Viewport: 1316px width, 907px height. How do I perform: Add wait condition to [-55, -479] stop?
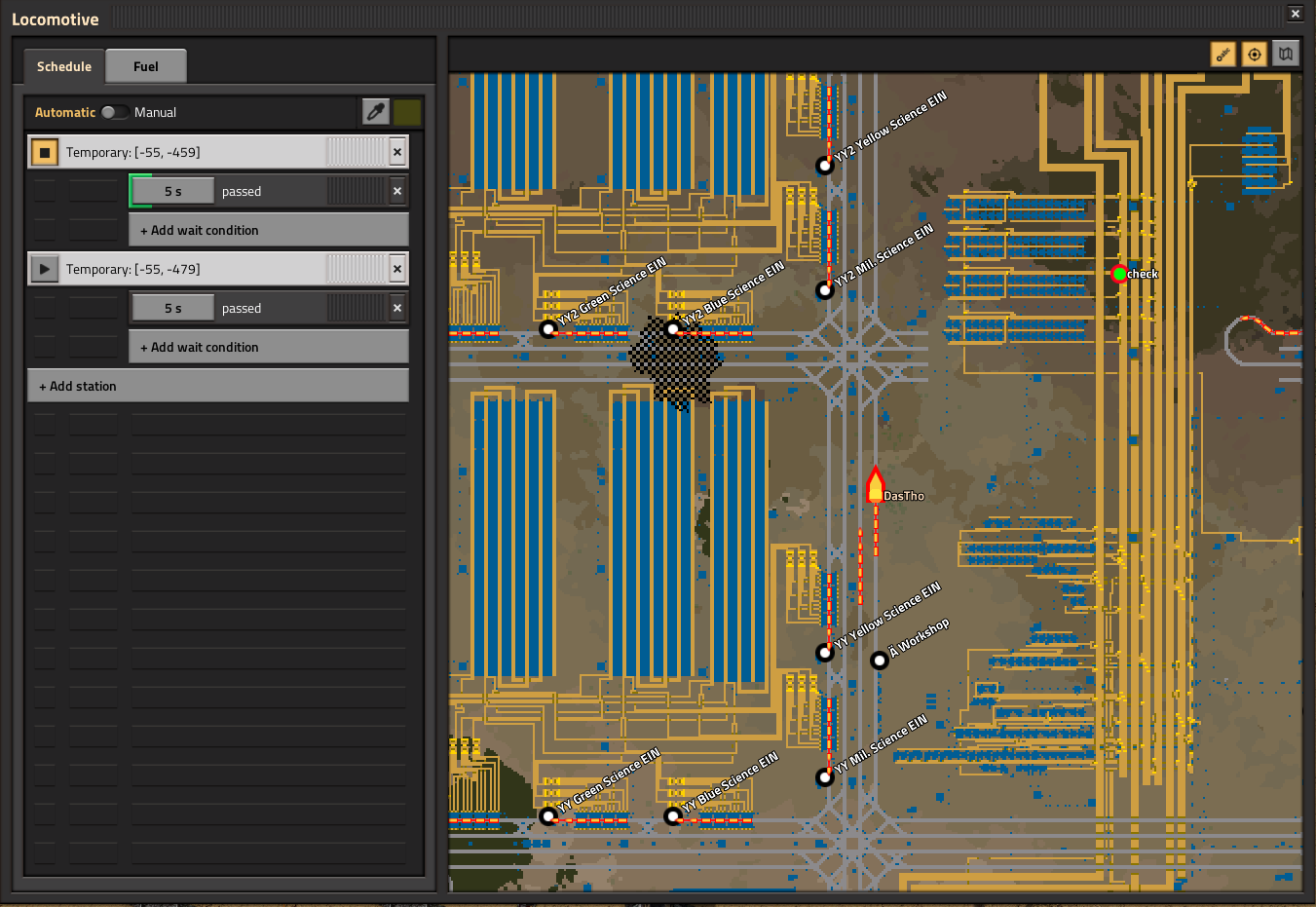[269, 347]
